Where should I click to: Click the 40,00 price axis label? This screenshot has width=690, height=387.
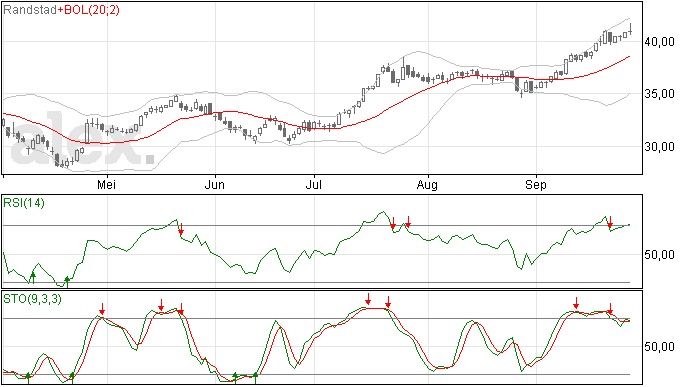pos(659,42)
